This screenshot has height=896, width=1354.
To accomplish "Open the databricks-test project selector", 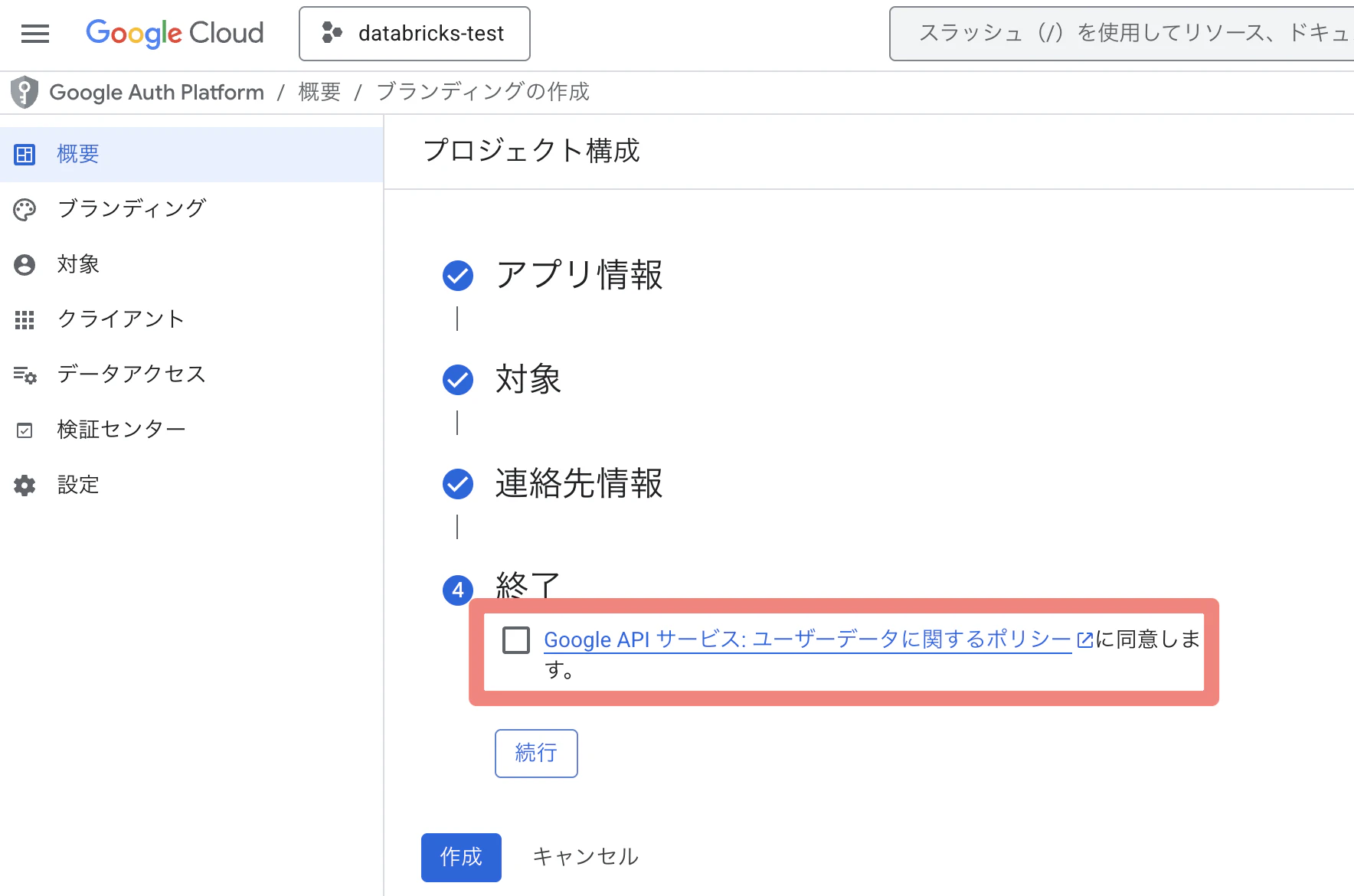I will tap(414, 34).
